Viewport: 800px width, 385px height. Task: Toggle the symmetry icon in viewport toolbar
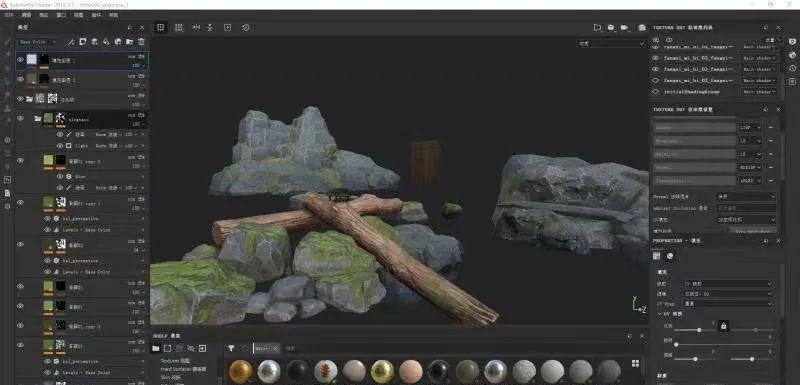[196, 28]
